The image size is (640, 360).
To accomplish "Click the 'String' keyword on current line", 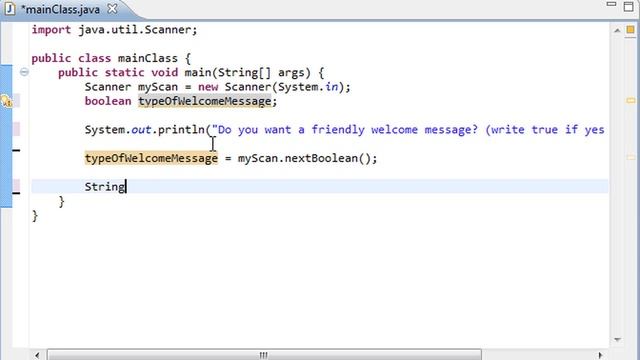I will (x=104, y=187).
